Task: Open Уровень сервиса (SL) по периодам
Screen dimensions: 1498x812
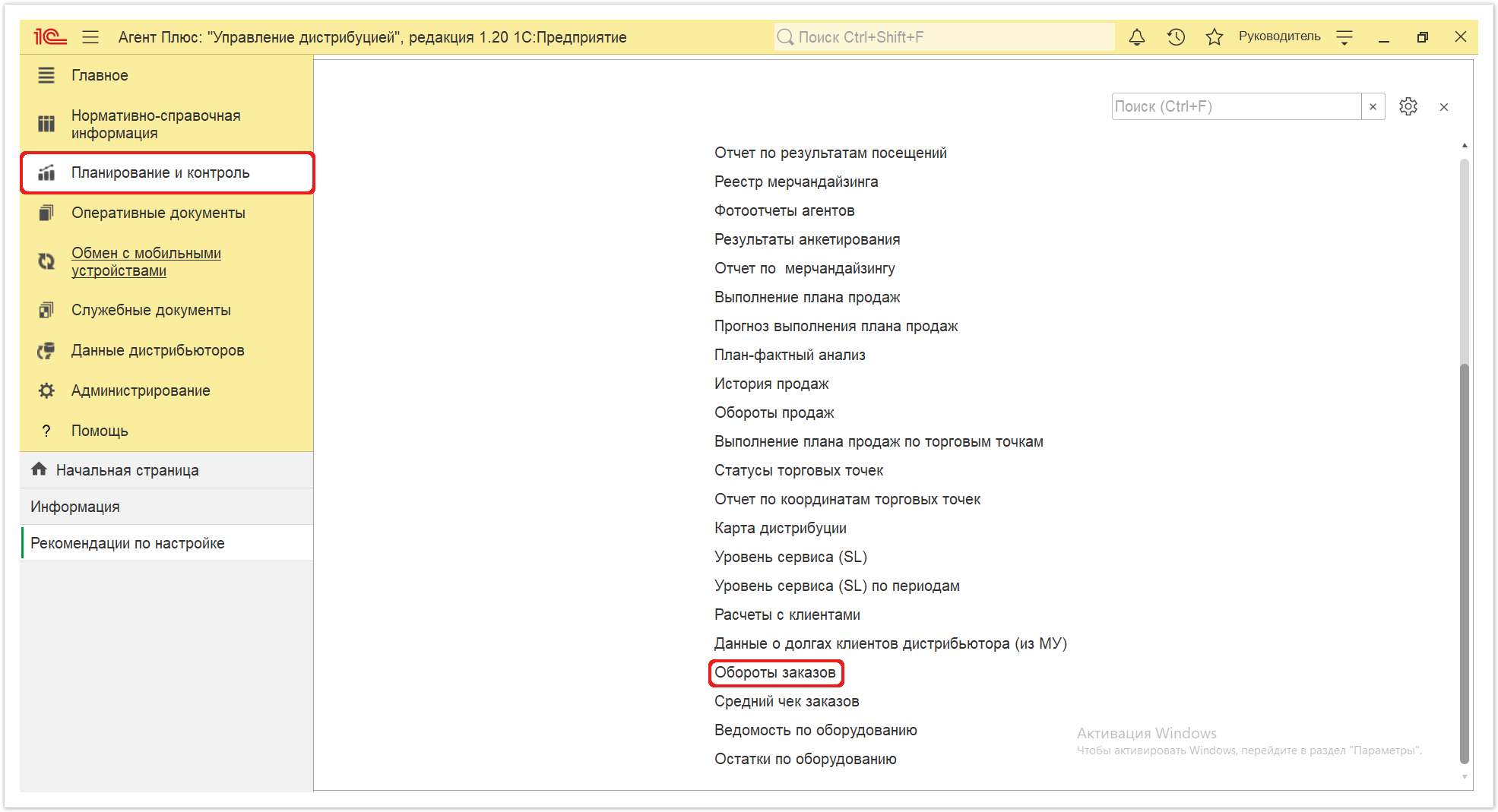Action: [x=837, y=586]
